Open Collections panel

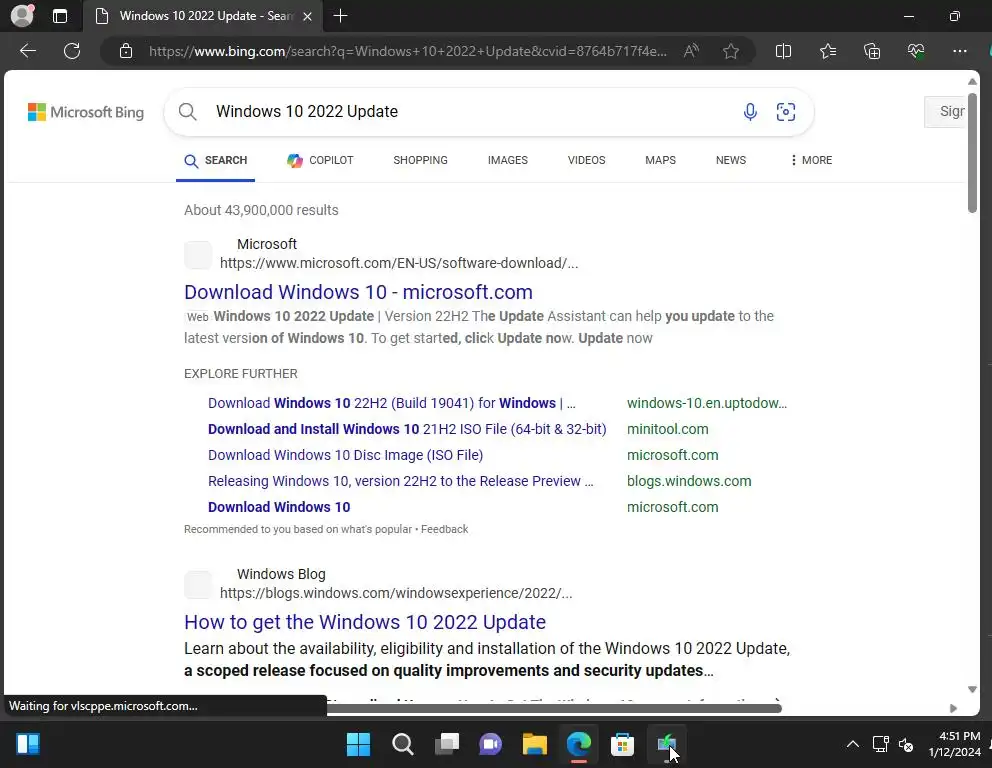pos(872,51)
